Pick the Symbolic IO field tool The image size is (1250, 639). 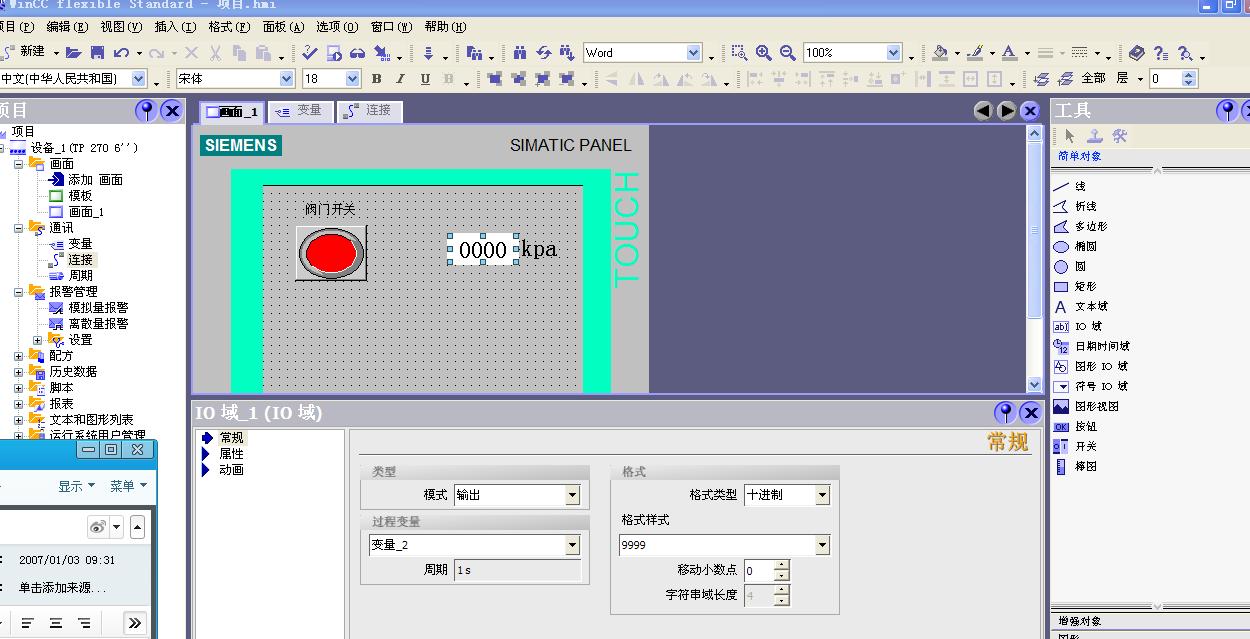click(x=1090, y=386)
